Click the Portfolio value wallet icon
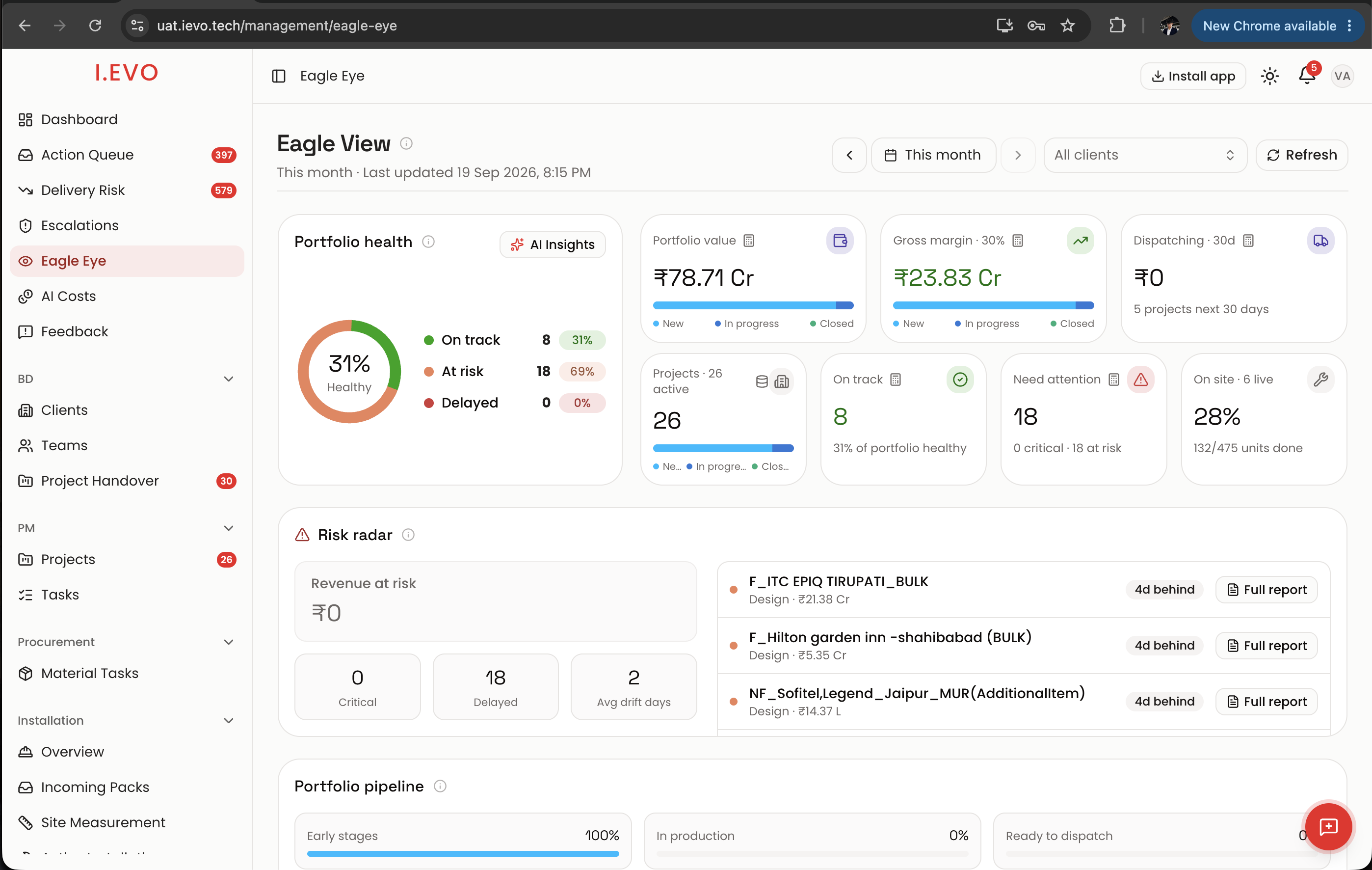 click(840, 241)
